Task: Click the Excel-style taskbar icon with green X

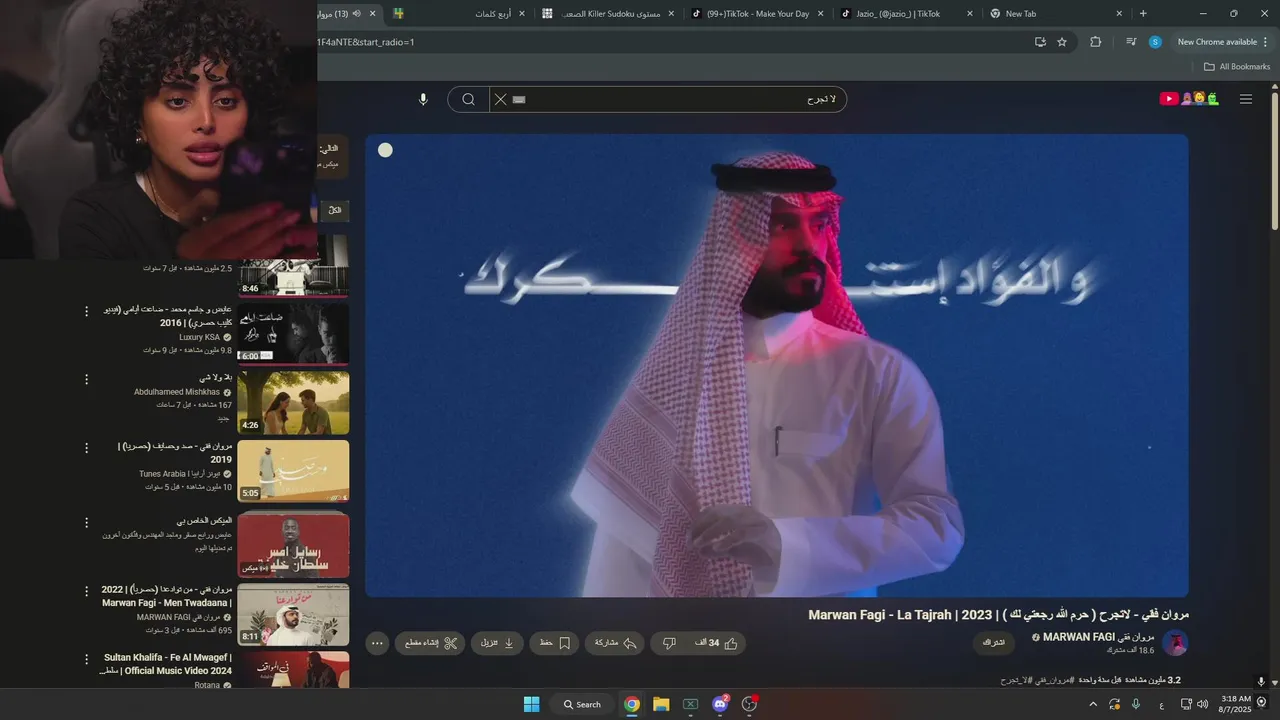Action: click(x=690, y=704)
